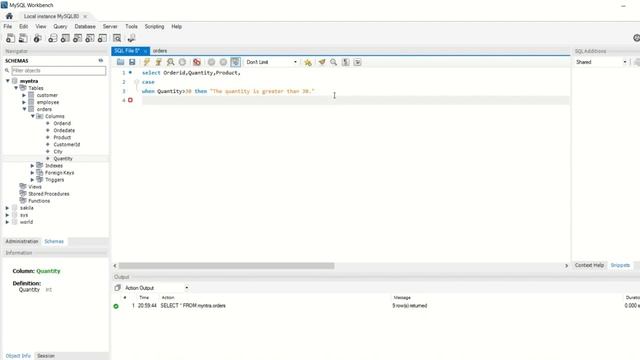Create new schema toolbar icon

53,38
